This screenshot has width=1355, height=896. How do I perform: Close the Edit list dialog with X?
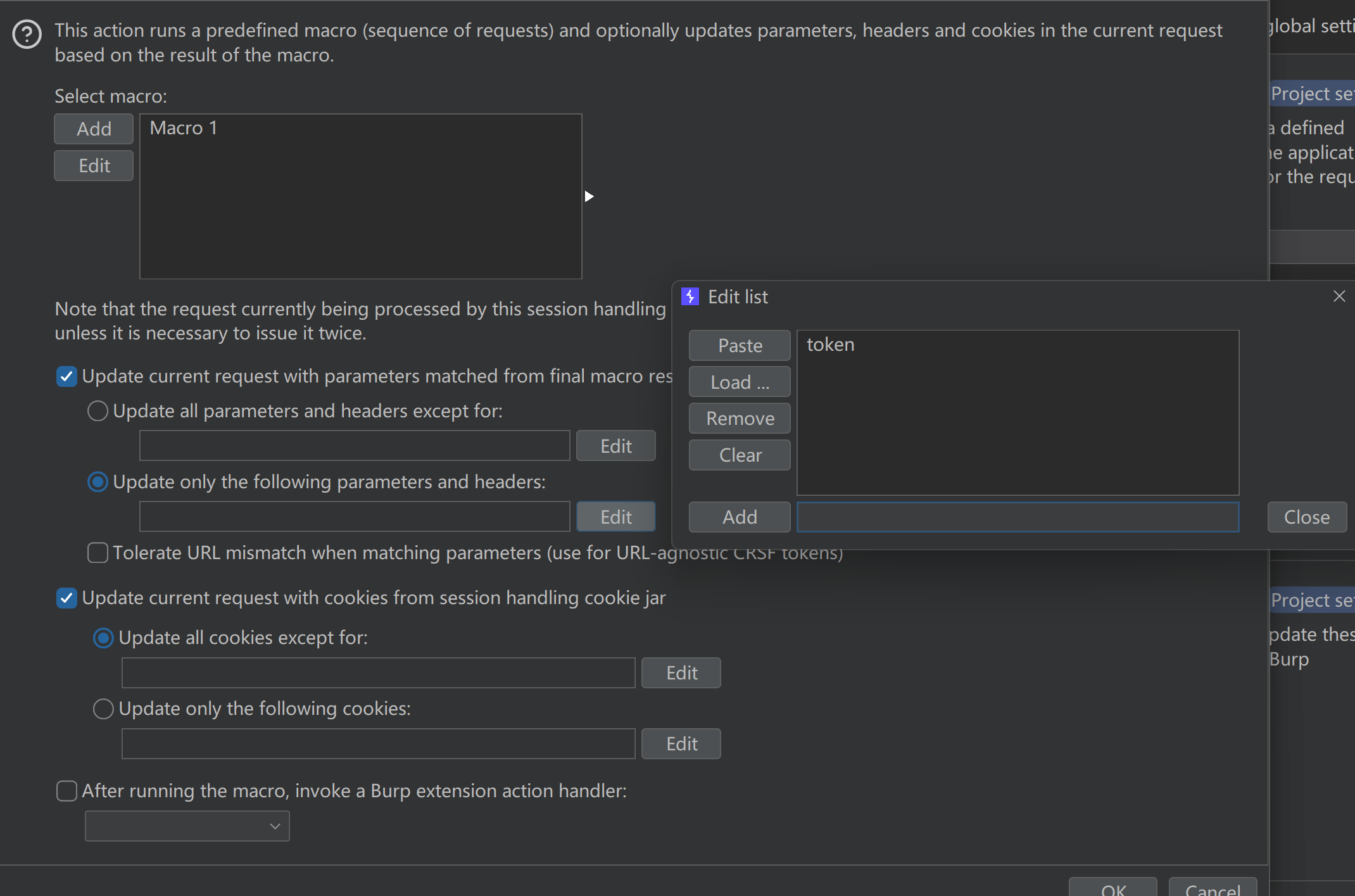tap(1339, 296)
